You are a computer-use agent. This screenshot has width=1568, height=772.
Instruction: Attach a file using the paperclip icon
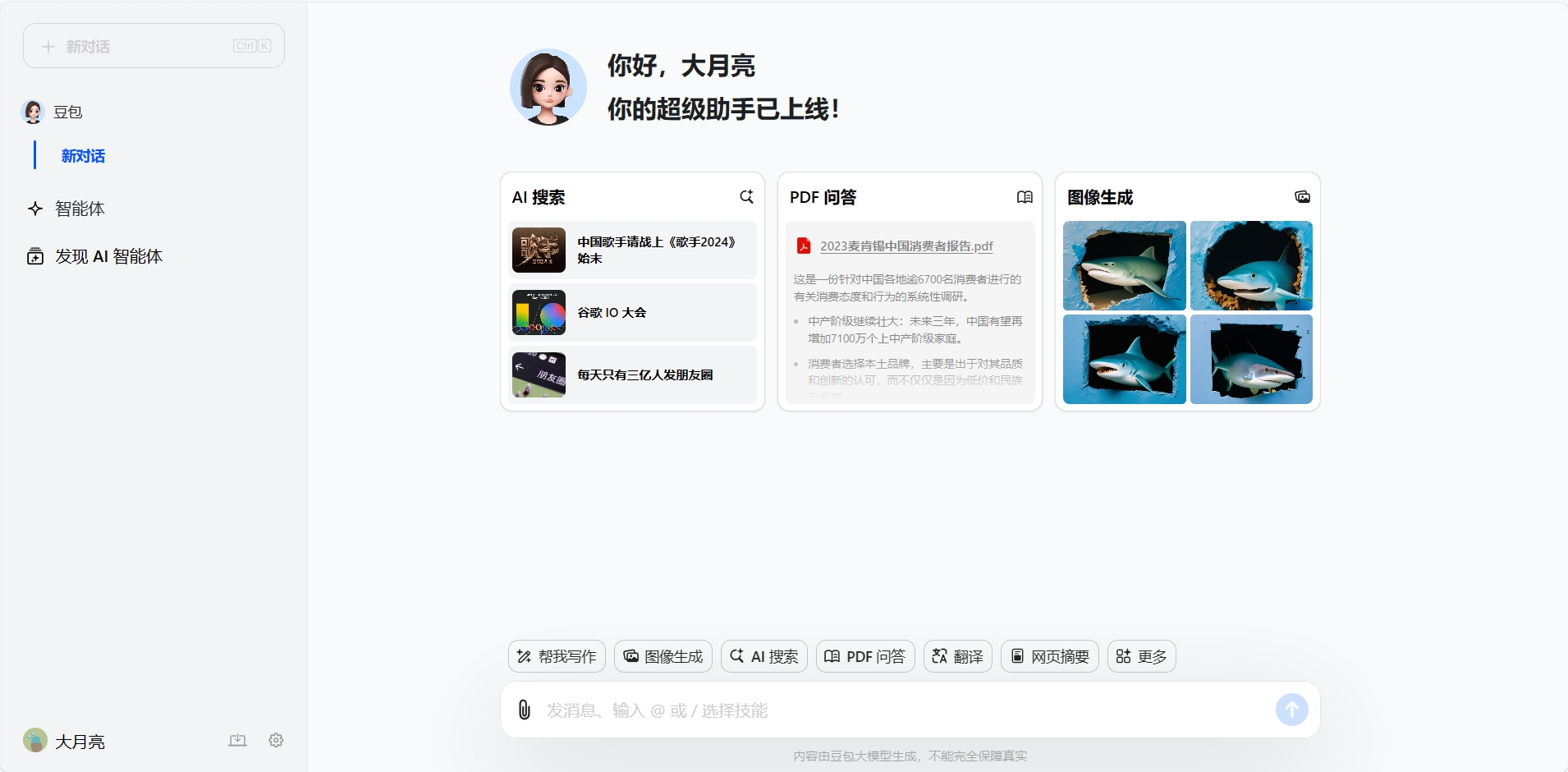point(524,710)
